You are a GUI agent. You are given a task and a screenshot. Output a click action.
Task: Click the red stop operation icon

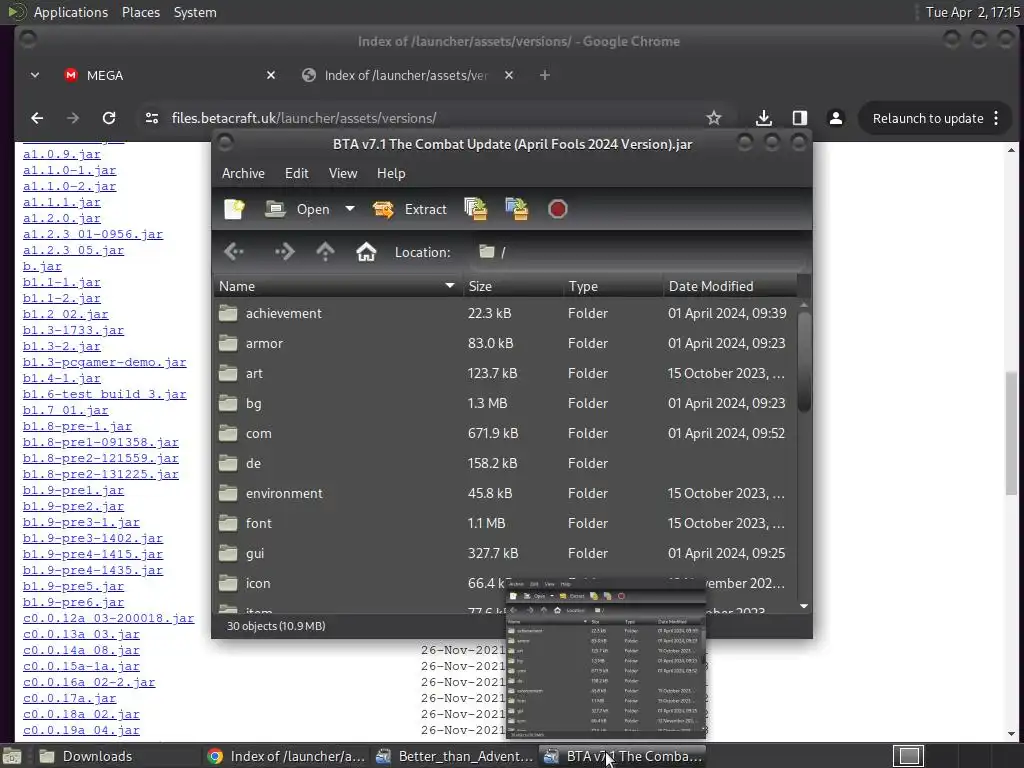pos(558,209)
